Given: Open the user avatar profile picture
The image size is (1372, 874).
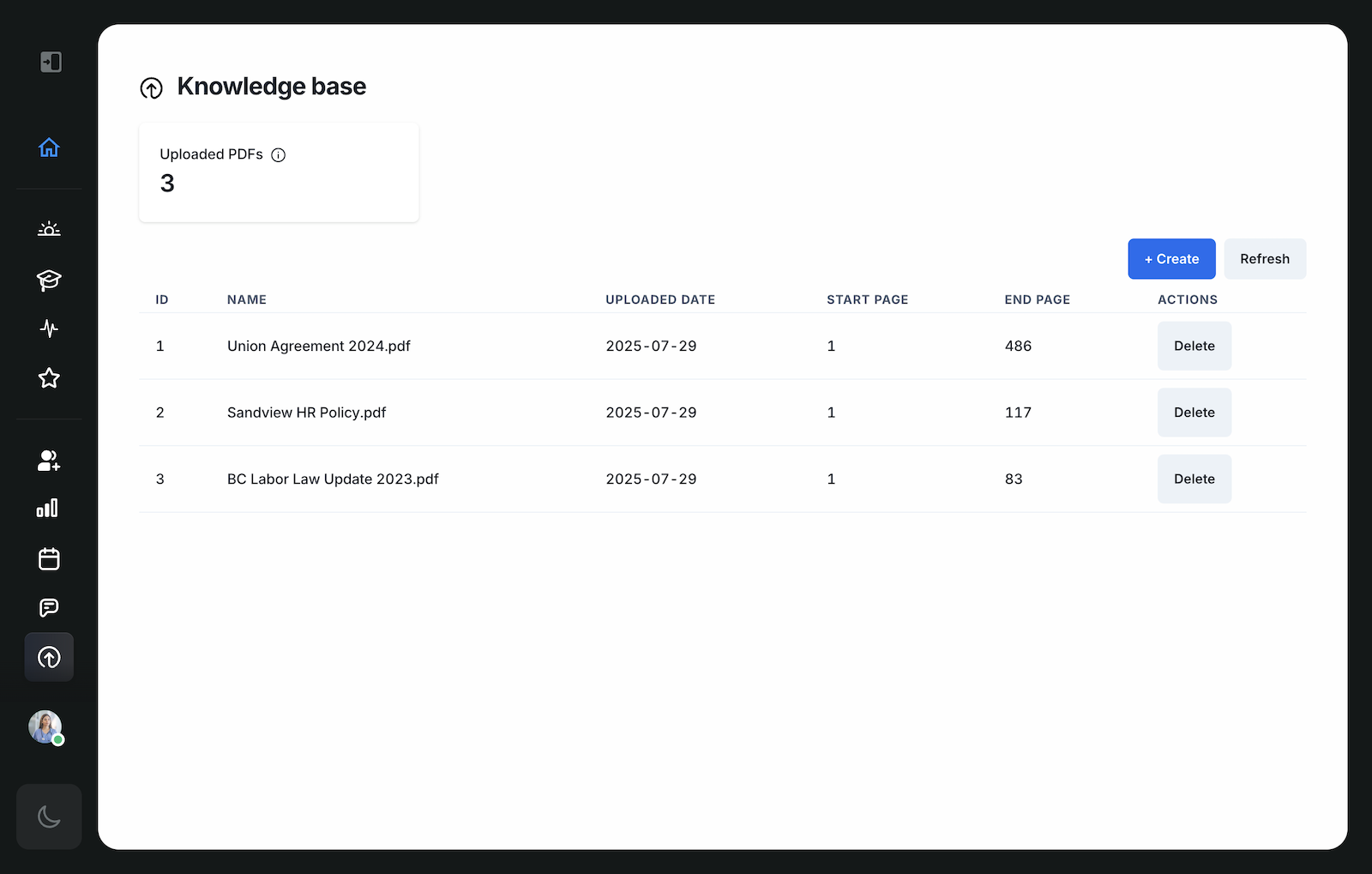Looking at the screenshot, I should [45, 726].
